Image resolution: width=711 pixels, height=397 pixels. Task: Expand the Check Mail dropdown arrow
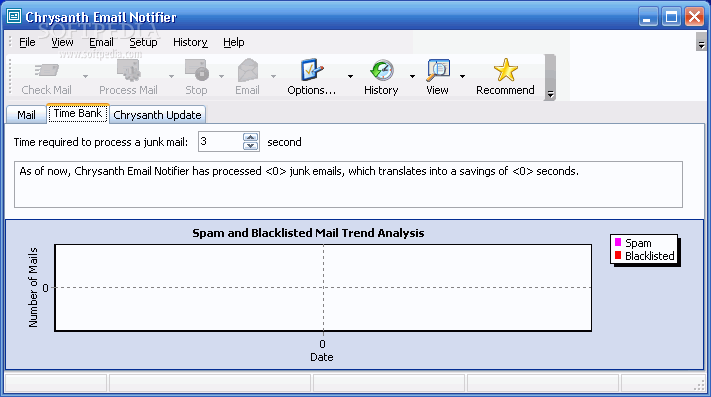[85, 76]
